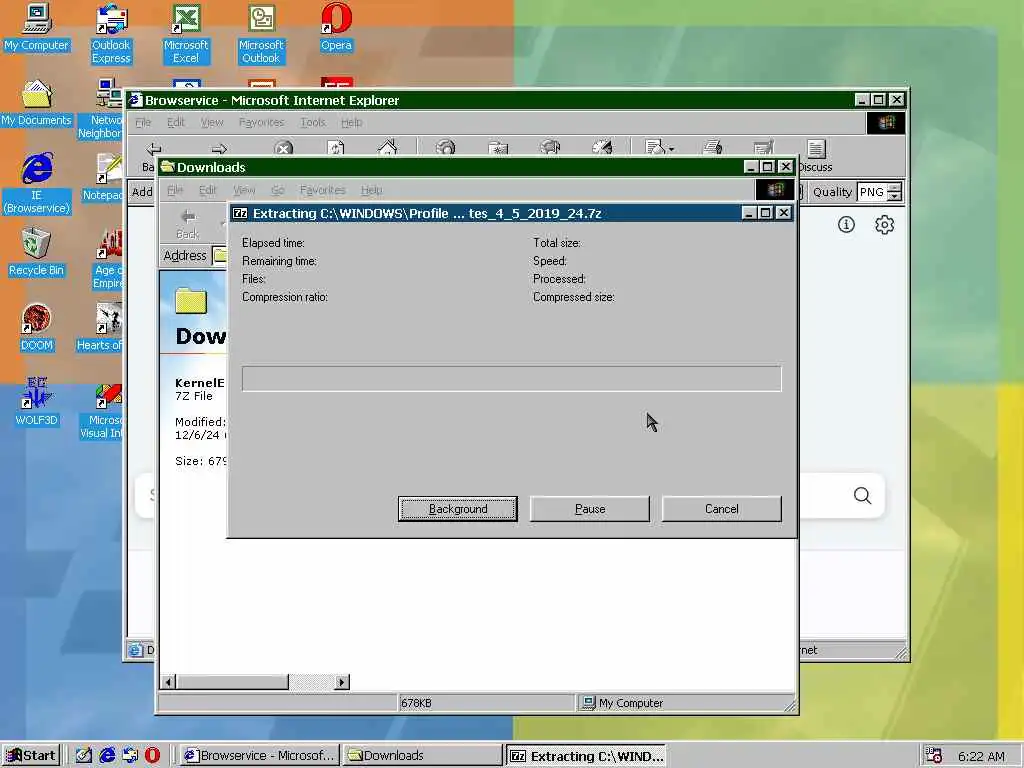Click Opera quick launch icon in taskbar

pos(152,755)
